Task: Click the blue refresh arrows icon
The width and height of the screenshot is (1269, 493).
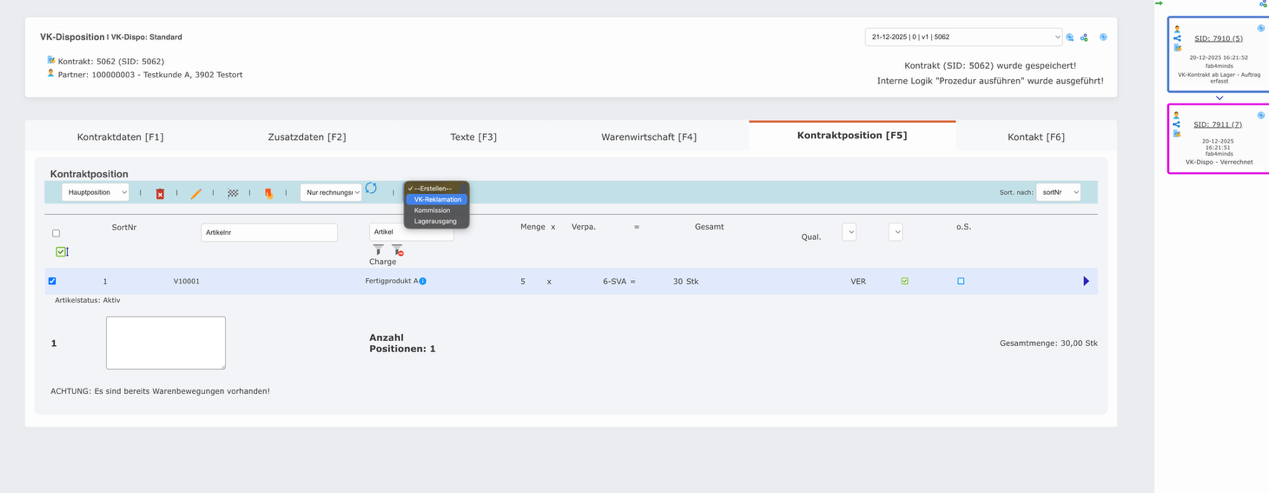Action: coord(371,188)
